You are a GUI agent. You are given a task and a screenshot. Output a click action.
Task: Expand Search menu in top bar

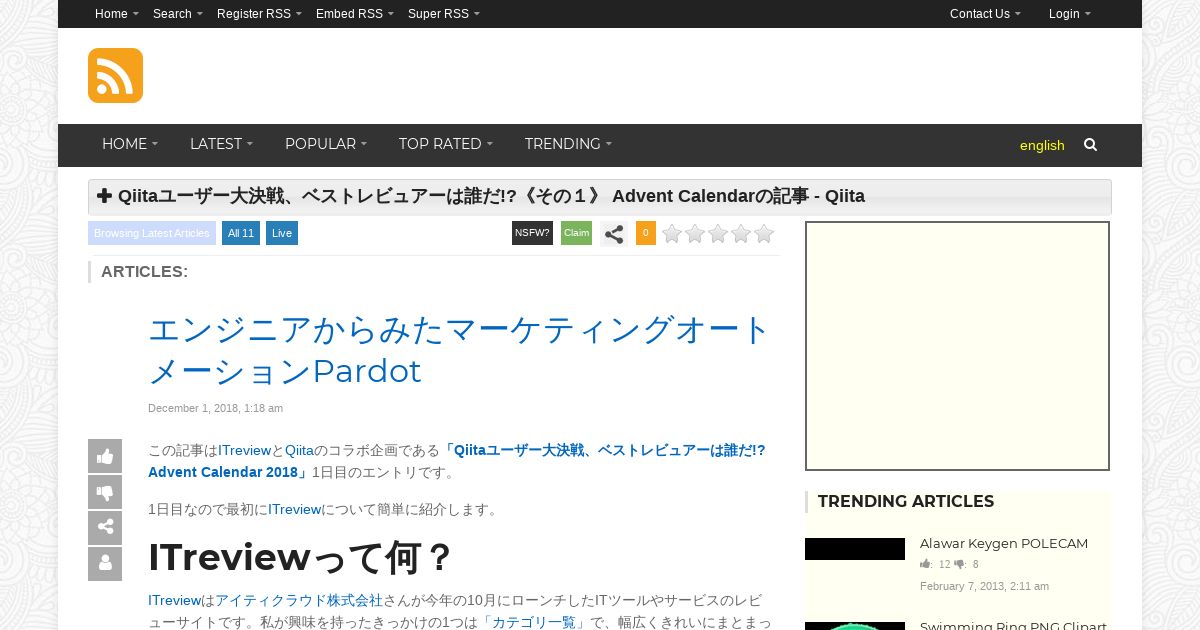tap(178, 14)
